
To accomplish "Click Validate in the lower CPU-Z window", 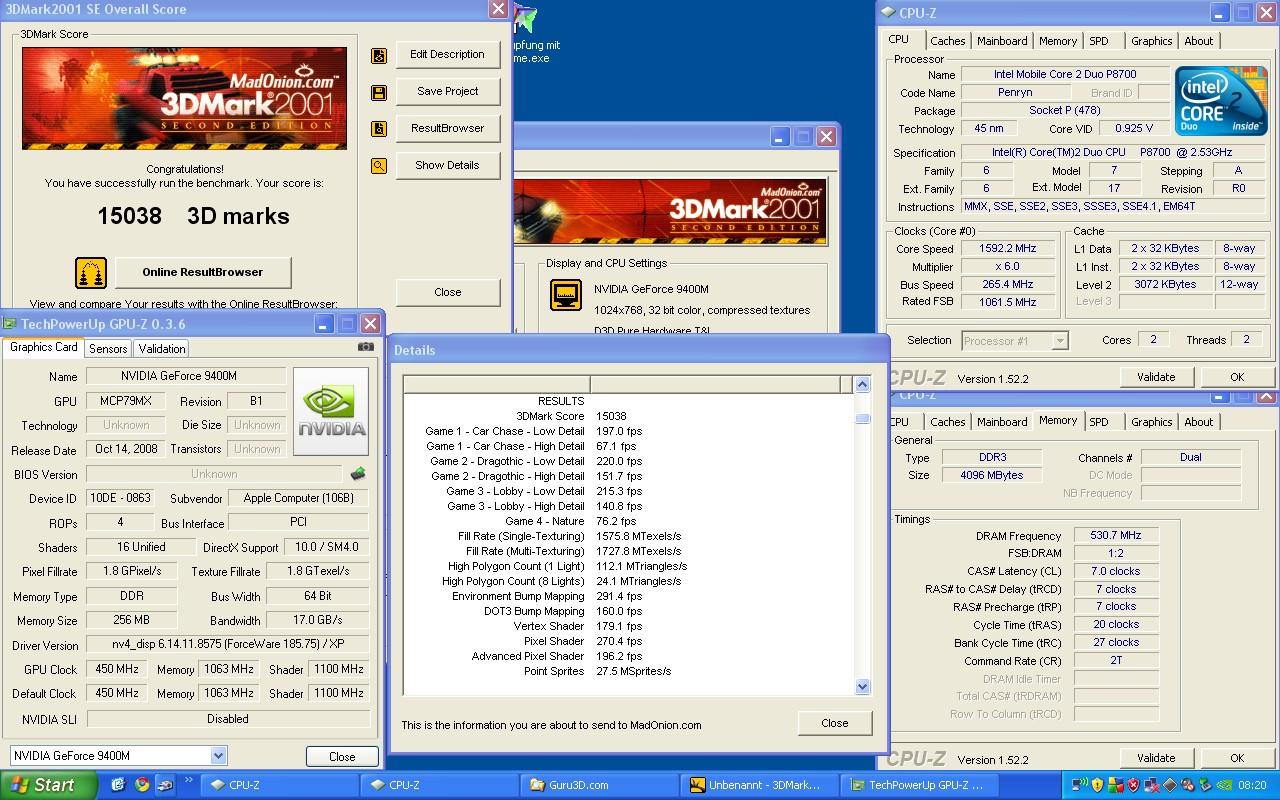I will (1156, 758).
